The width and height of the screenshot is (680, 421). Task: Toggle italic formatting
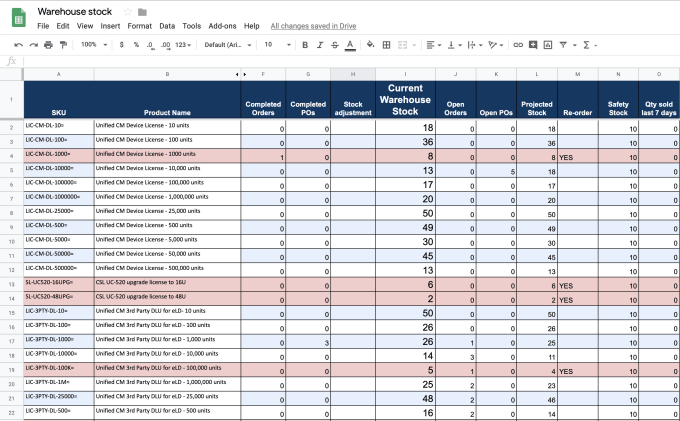[320, 45]
